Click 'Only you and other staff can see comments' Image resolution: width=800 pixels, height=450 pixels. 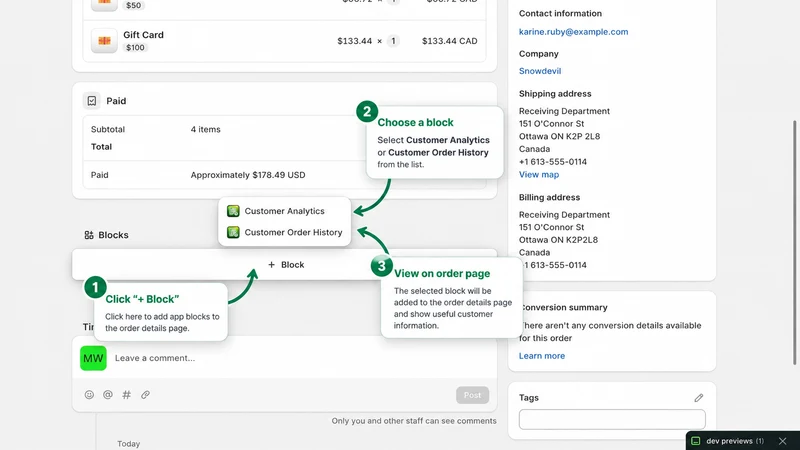pos(414,421)
